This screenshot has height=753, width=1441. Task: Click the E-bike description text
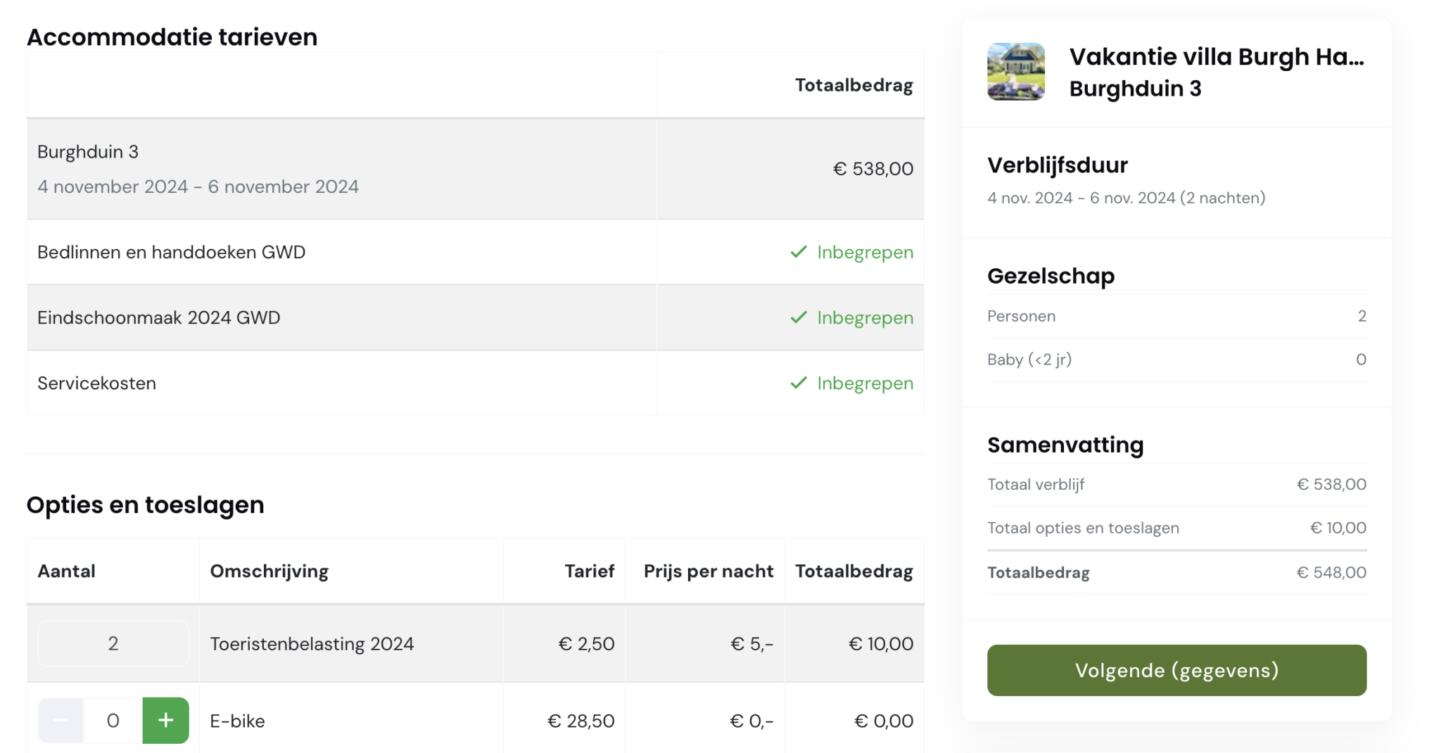(237, 721)
